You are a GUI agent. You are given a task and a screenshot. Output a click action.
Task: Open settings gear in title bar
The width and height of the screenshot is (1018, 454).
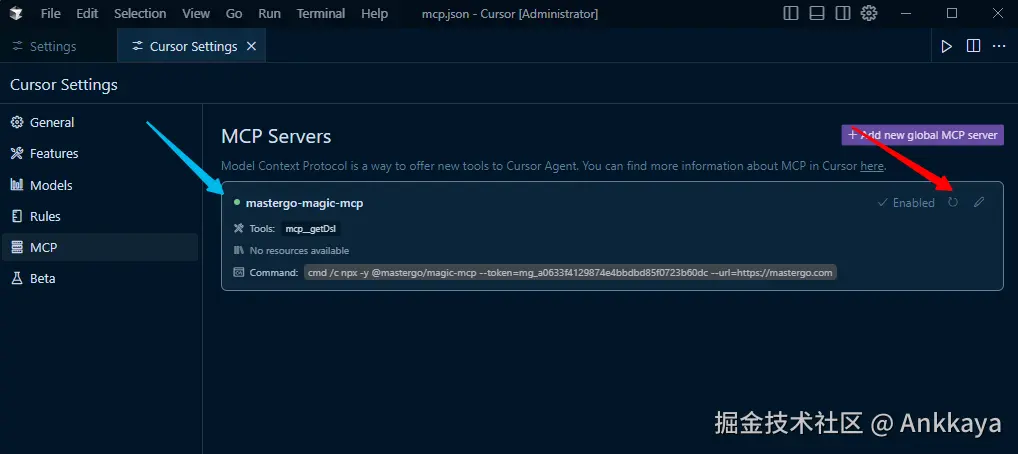869,13
